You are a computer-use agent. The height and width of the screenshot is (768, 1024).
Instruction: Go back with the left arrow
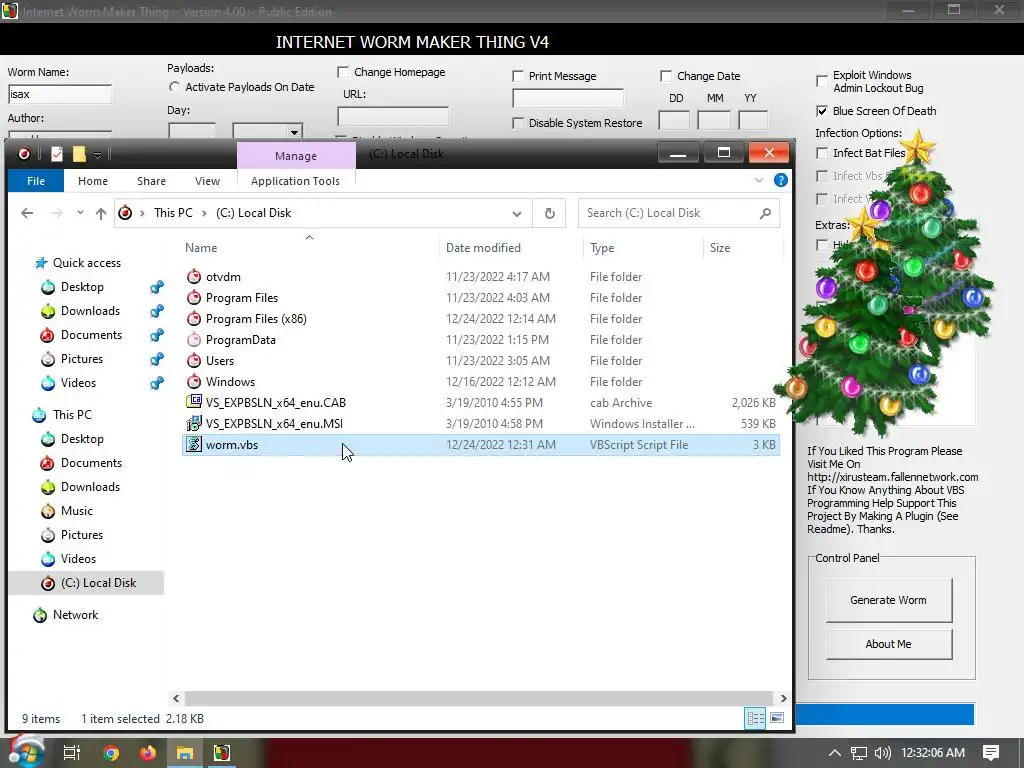pos(27,213)
